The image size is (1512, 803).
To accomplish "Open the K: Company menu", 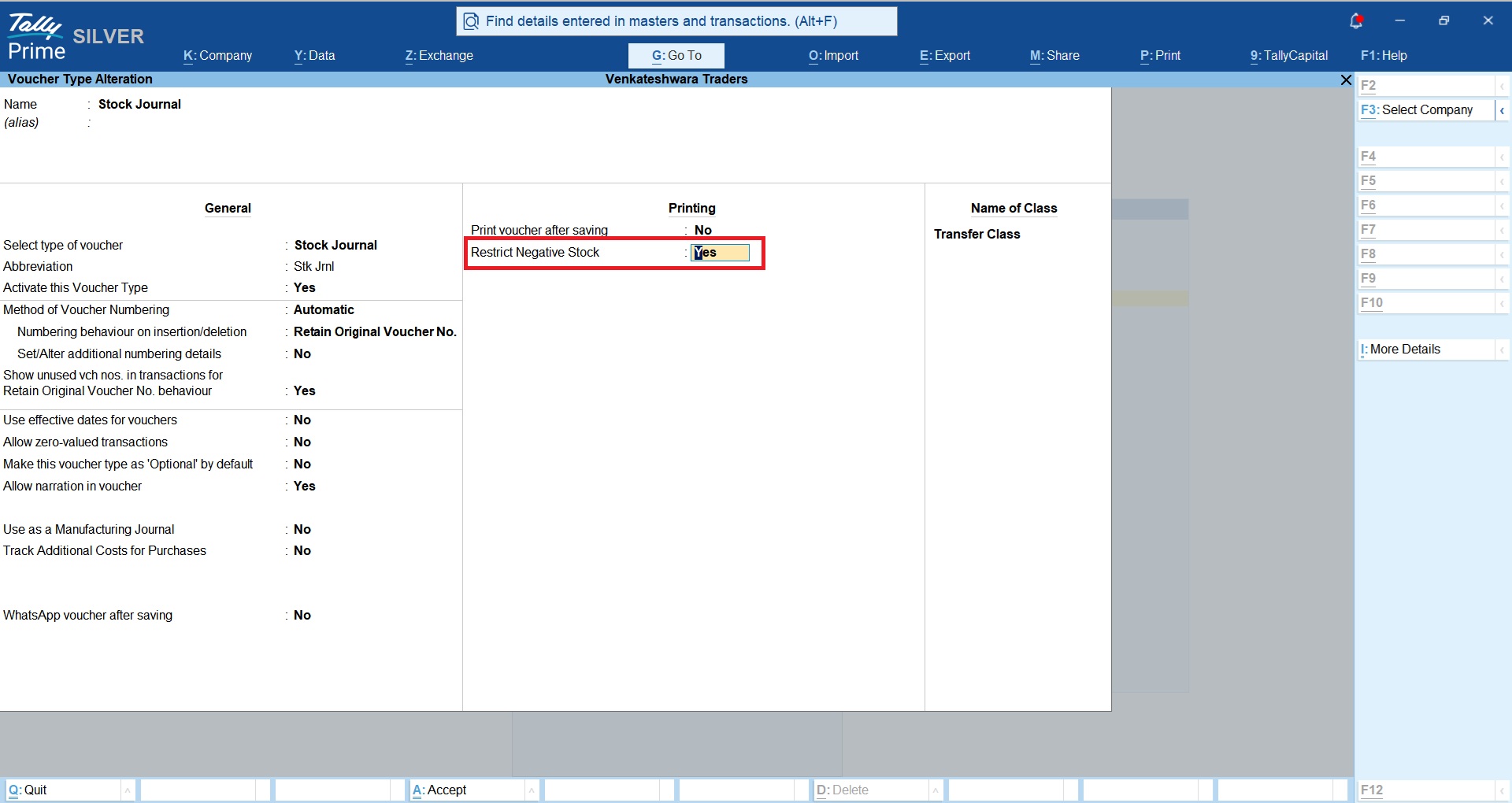I will (x=218, y=56).
